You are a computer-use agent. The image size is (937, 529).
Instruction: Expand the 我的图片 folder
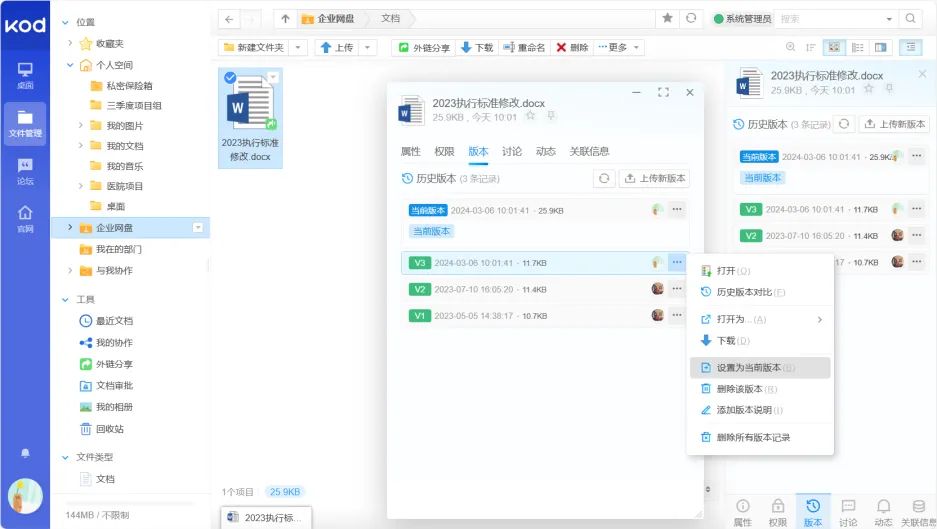tap(81, 126)
